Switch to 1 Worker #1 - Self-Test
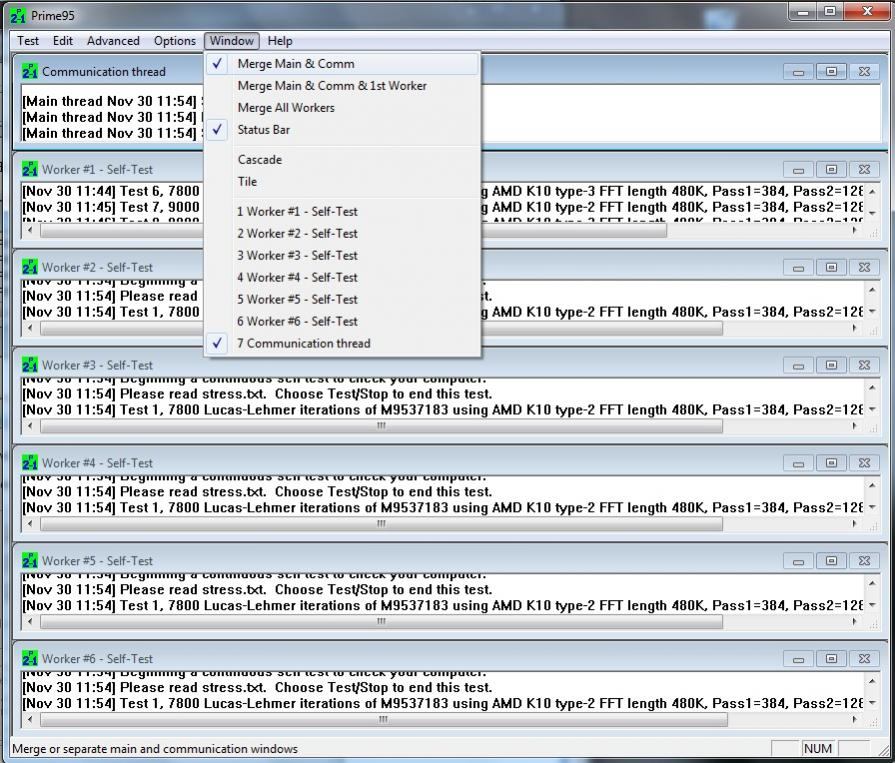The width and height of the screenshot is (895, 763). click(x=342, y=212)
